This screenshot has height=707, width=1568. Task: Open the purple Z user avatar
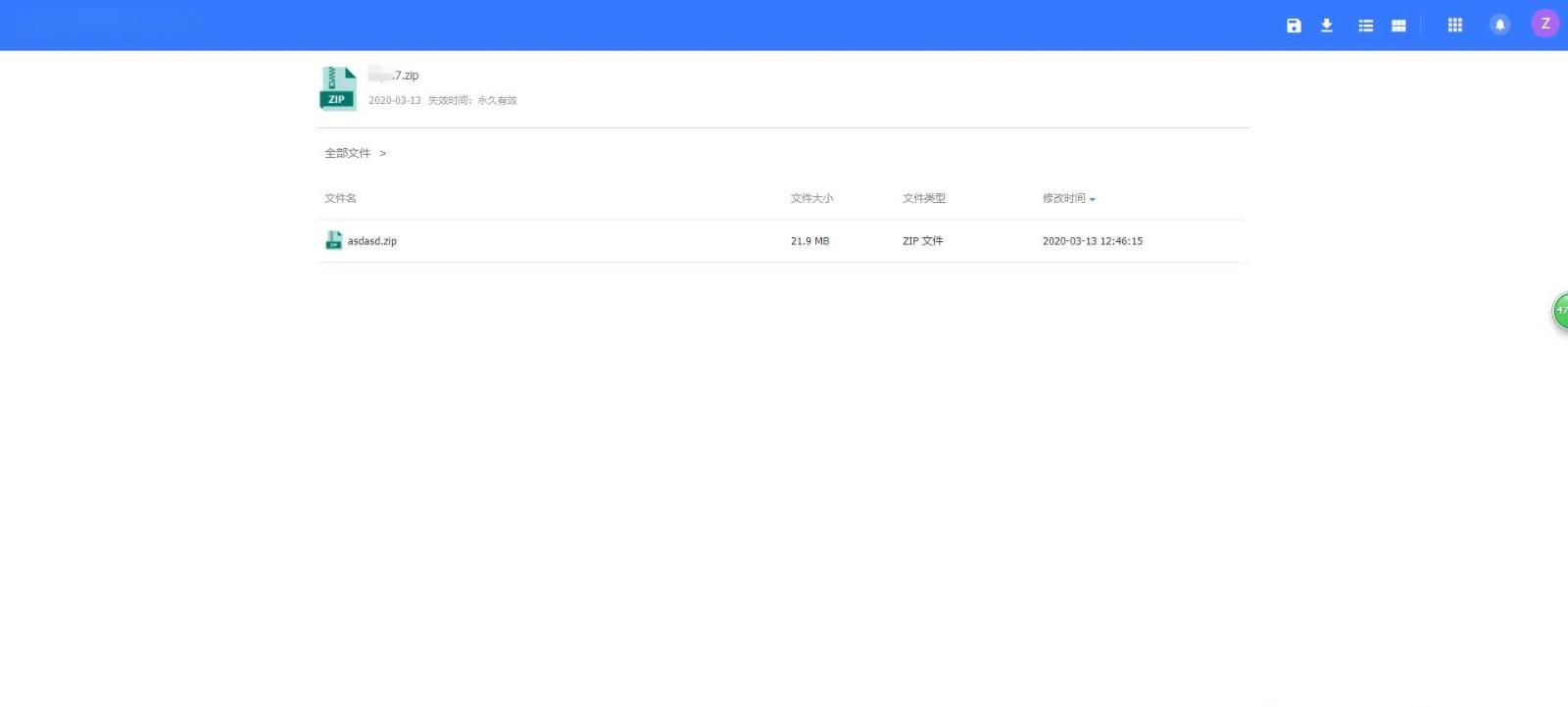(x=1545, y=24)
